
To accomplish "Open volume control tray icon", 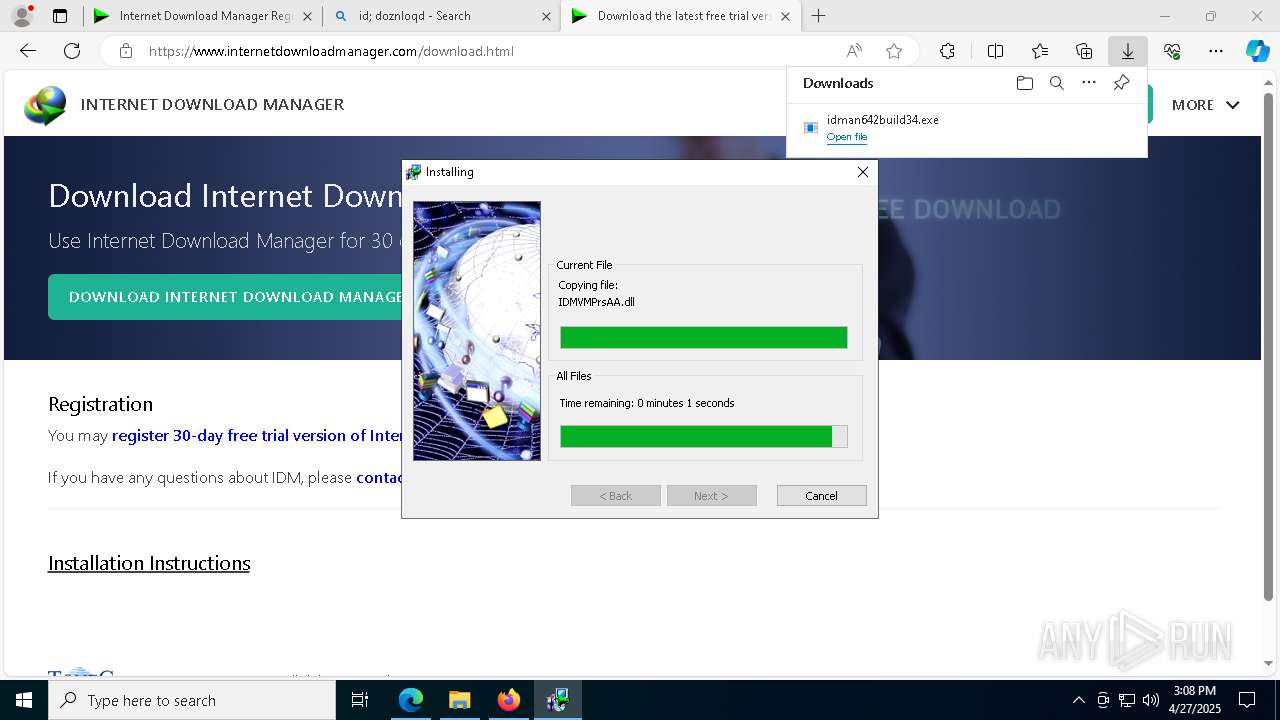I will click(x=1150, y=700).
